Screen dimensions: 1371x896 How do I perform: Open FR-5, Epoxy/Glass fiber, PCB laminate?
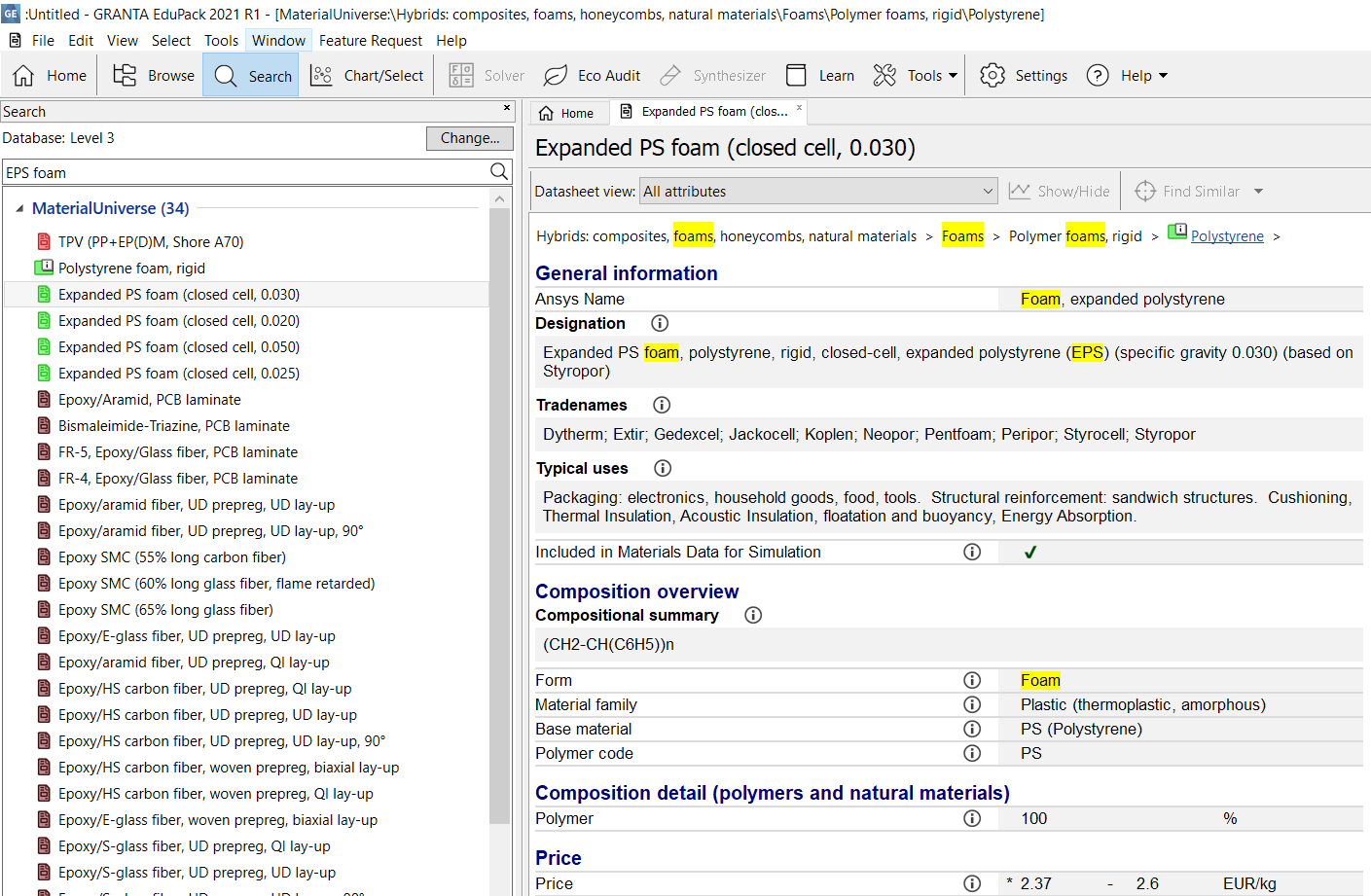click(178, 452)
